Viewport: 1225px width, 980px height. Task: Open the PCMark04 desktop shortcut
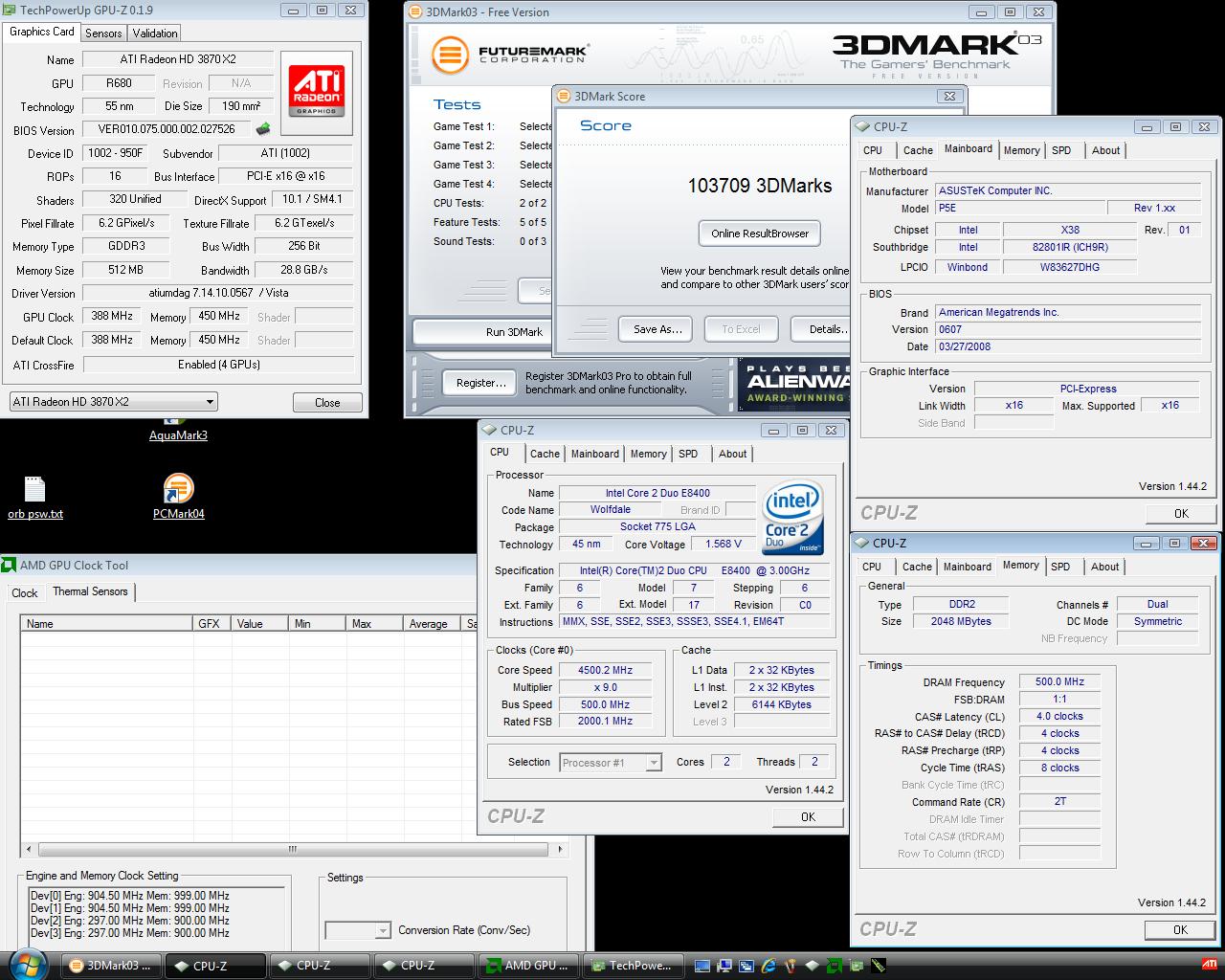tap(179, 498)
